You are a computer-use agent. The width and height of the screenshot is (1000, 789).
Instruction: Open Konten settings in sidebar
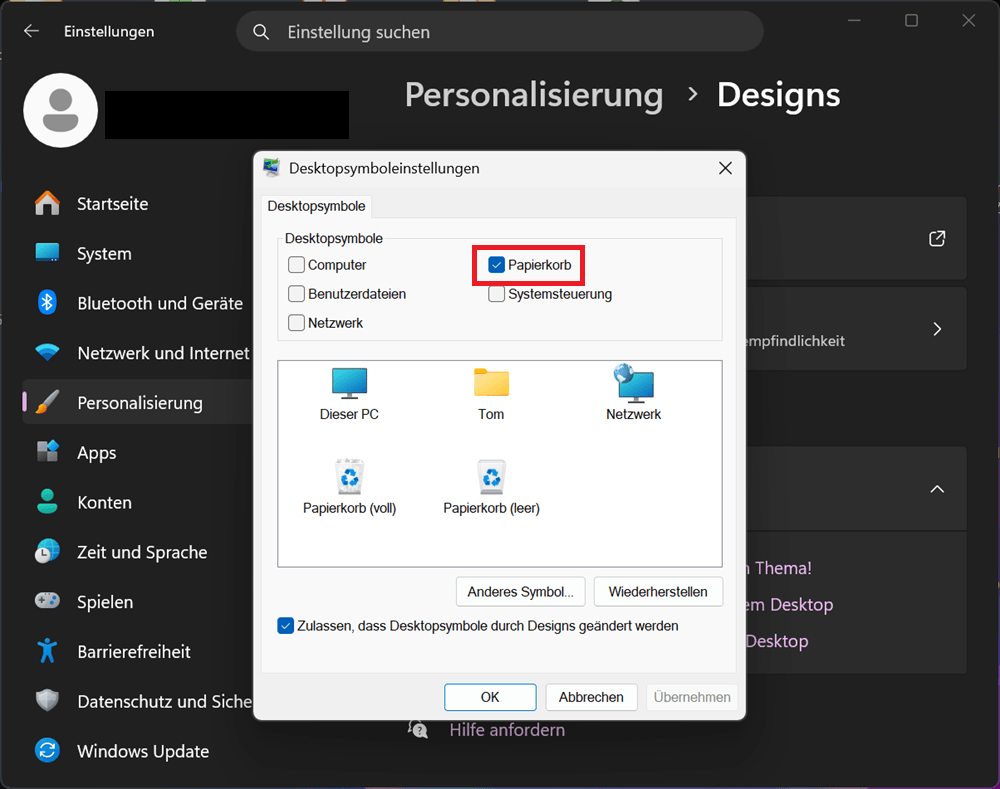(137, 503)
